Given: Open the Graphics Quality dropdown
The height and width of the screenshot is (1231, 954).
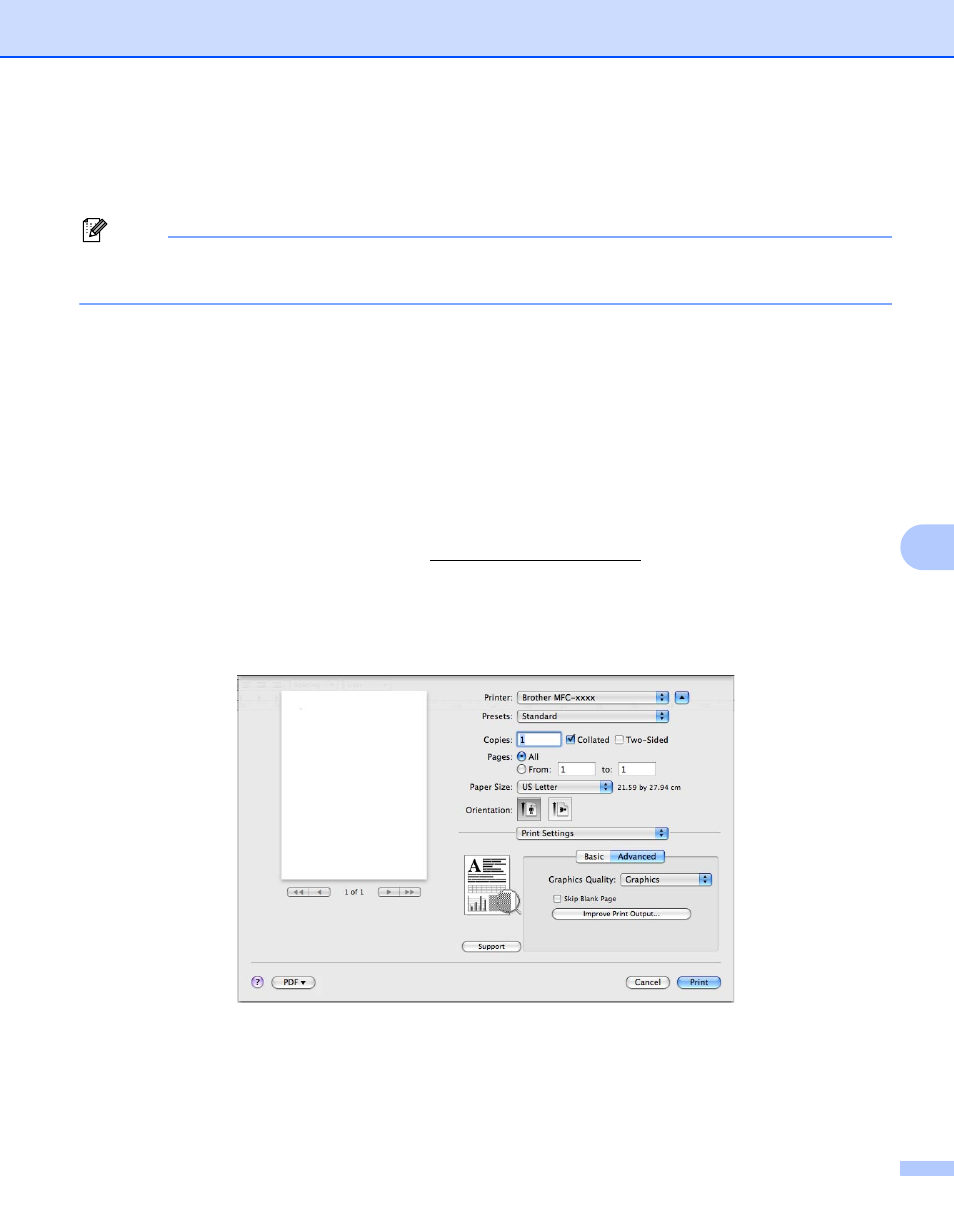Looking at the screenshot, I should [666, 880].
